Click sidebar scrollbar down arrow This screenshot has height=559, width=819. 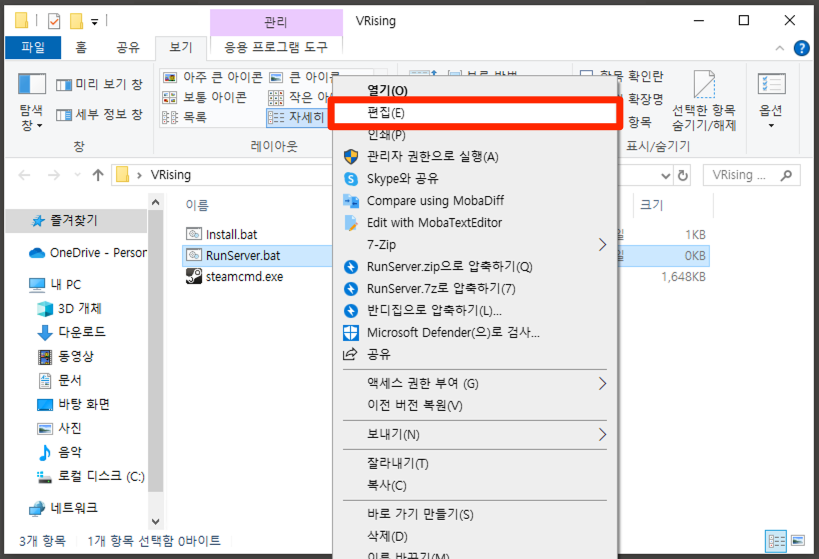155,521
